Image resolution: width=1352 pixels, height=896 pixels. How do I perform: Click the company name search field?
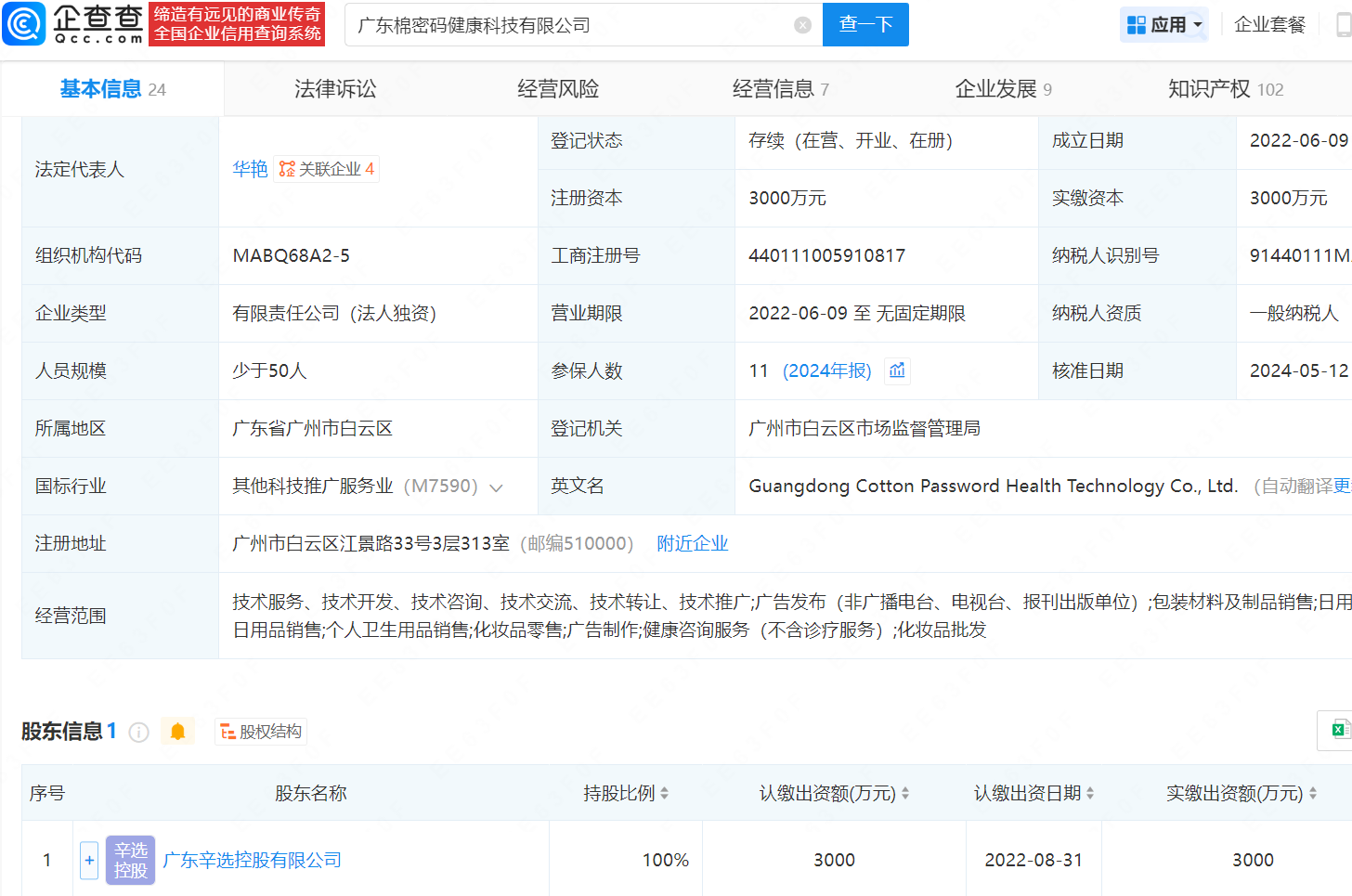(x=566, y=25)
